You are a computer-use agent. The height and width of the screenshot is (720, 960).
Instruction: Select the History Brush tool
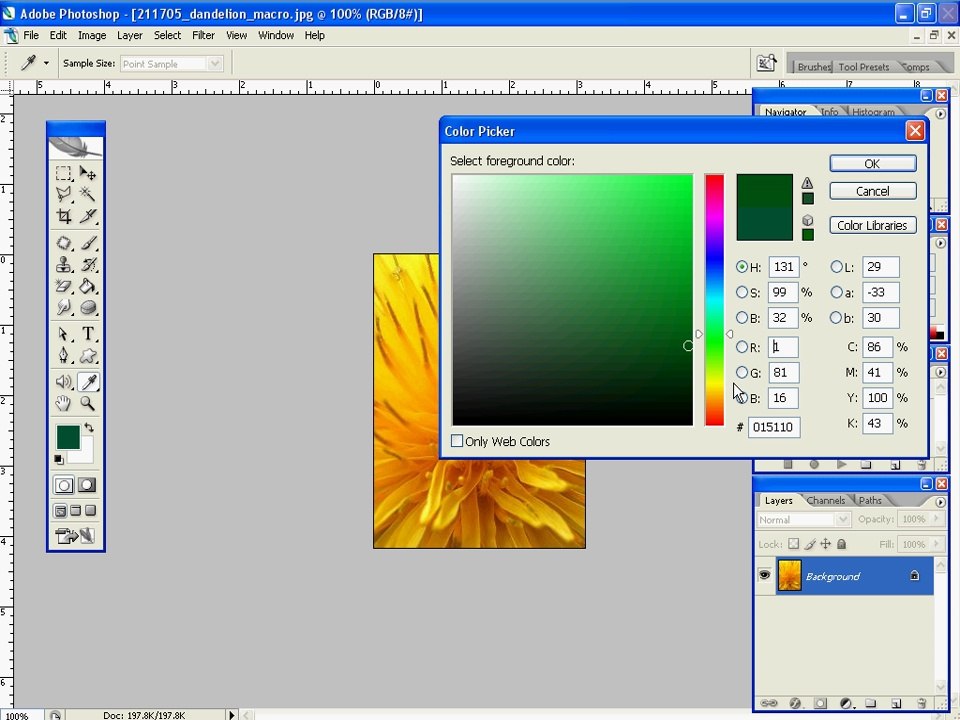(88, 264)
